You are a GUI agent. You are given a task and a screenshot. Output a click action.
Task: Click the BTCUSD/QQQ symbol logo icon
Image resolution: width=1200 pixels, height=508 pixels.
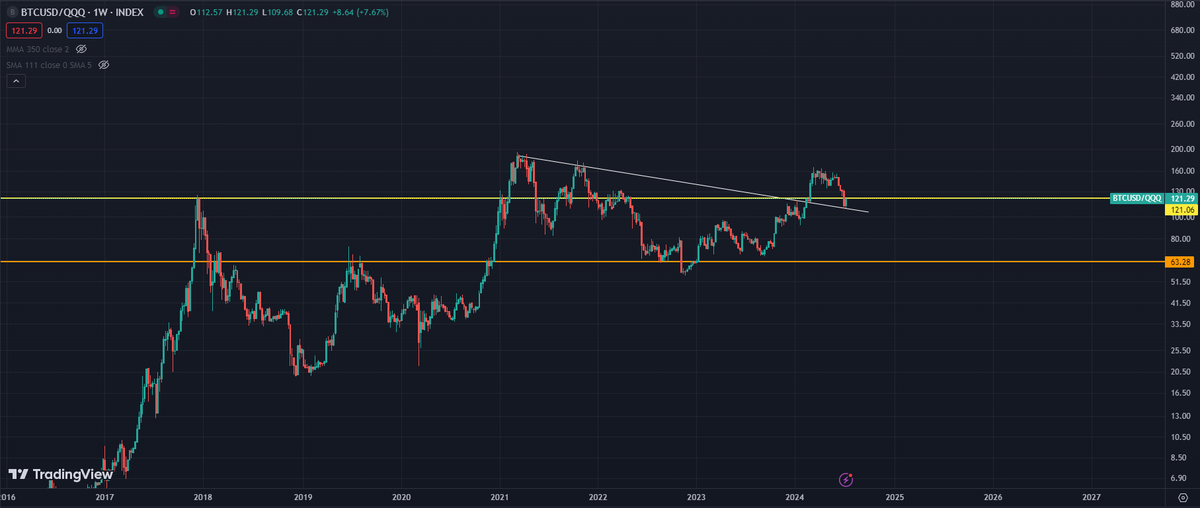[13, 12]
